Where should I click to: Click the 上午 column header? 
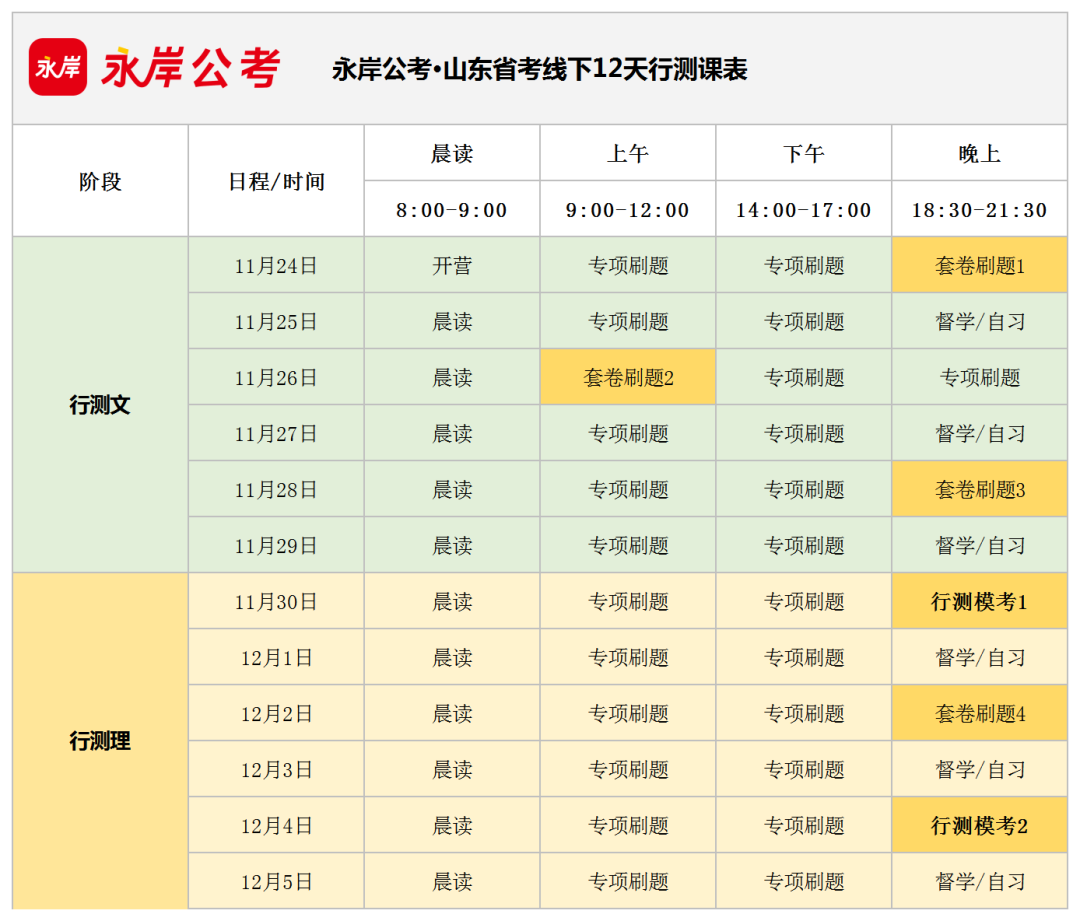point(627,153)
